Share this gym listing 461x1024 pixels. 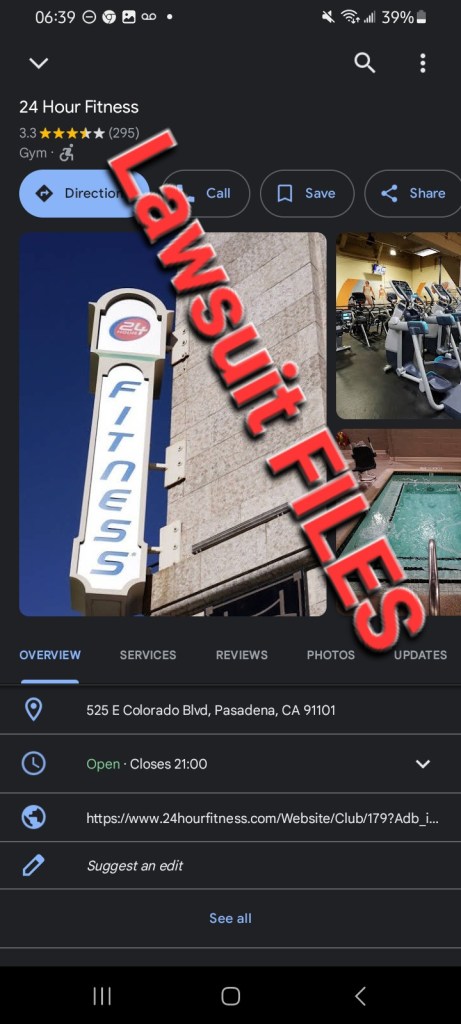(413, 193)
